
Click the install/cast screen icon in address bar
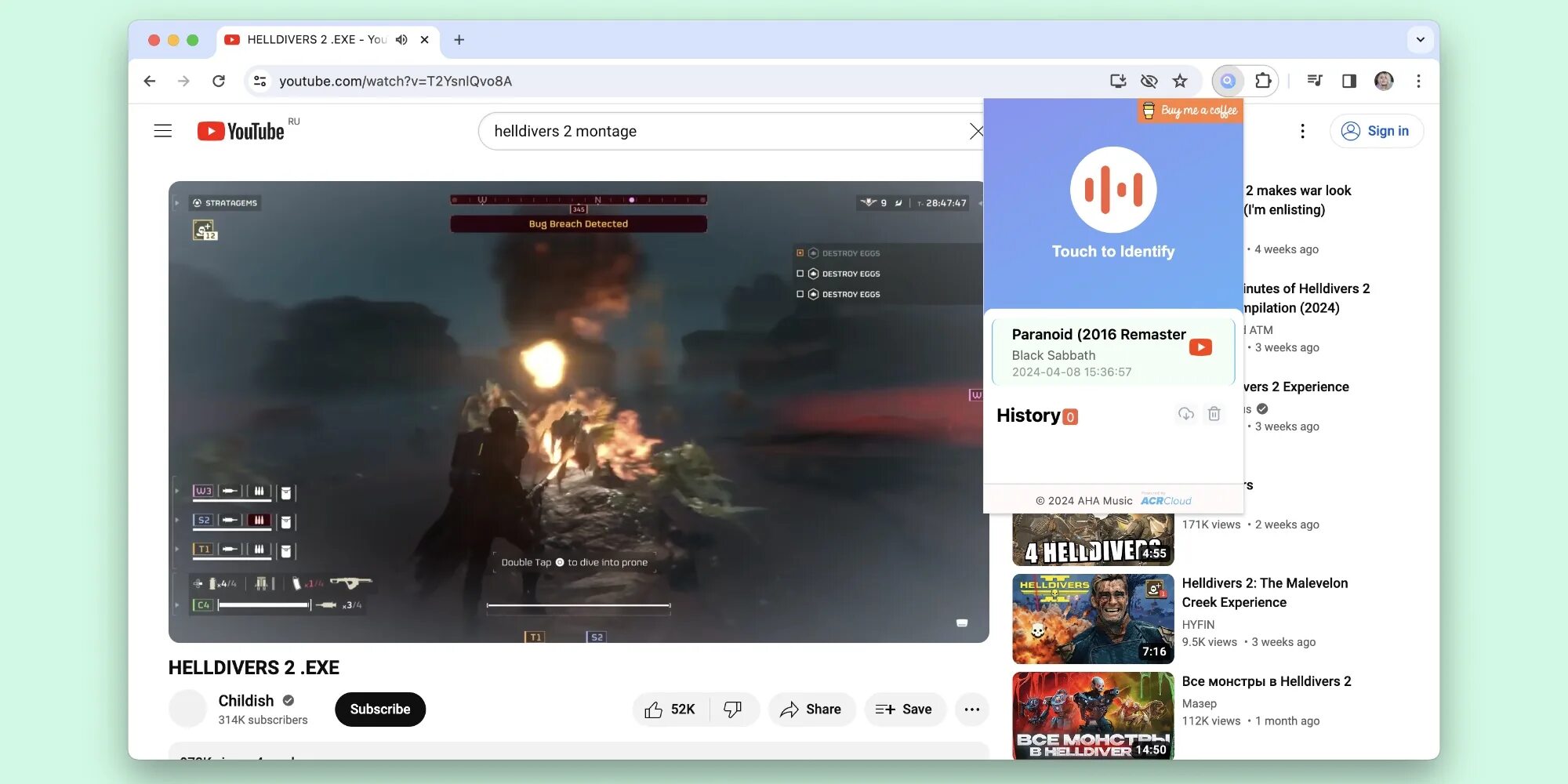pos(1118,81)
